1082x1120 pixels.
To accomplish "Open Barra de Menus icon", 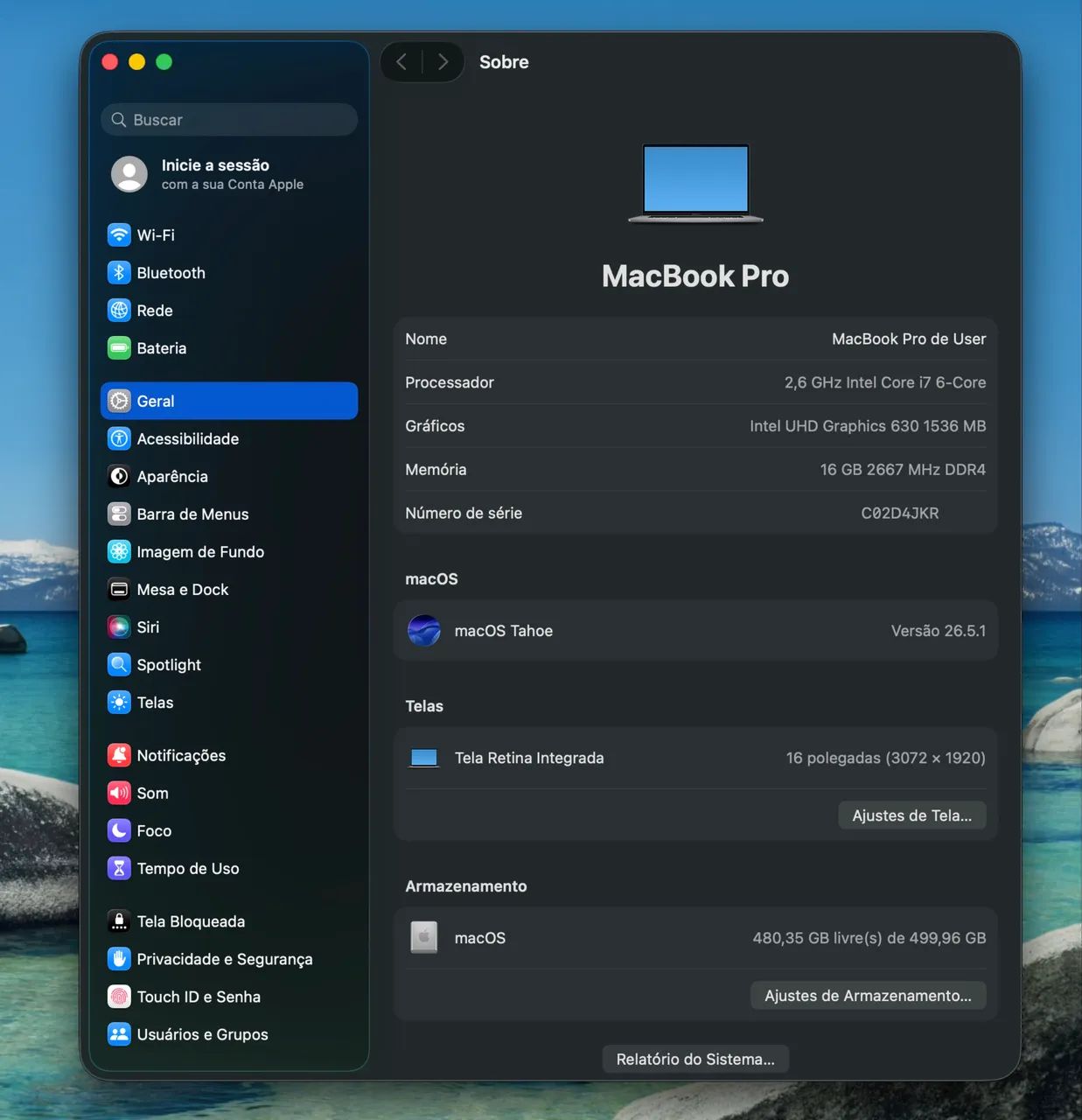I will [x=119, y=514].
